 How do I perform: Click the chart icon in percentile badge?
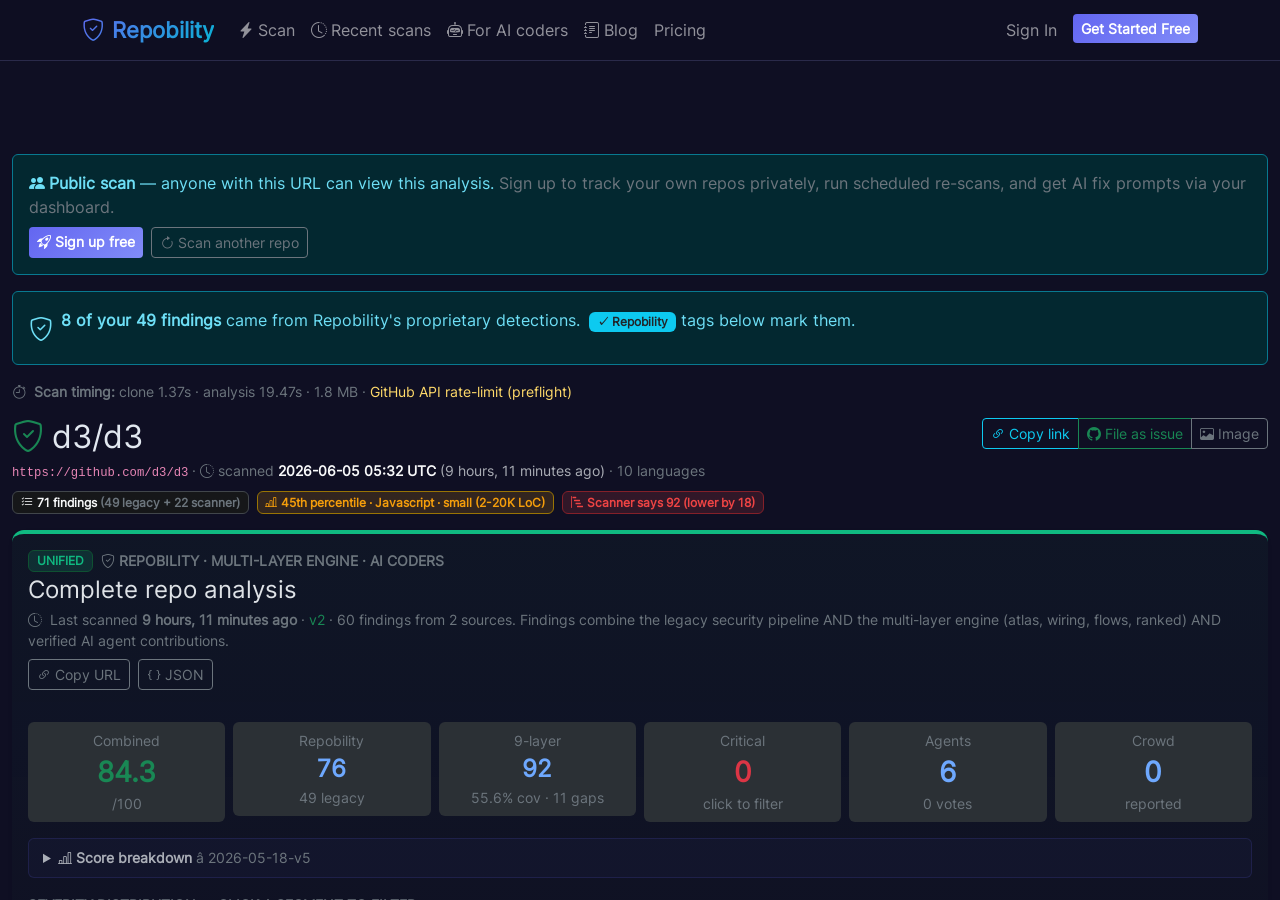tap(271, 502)
